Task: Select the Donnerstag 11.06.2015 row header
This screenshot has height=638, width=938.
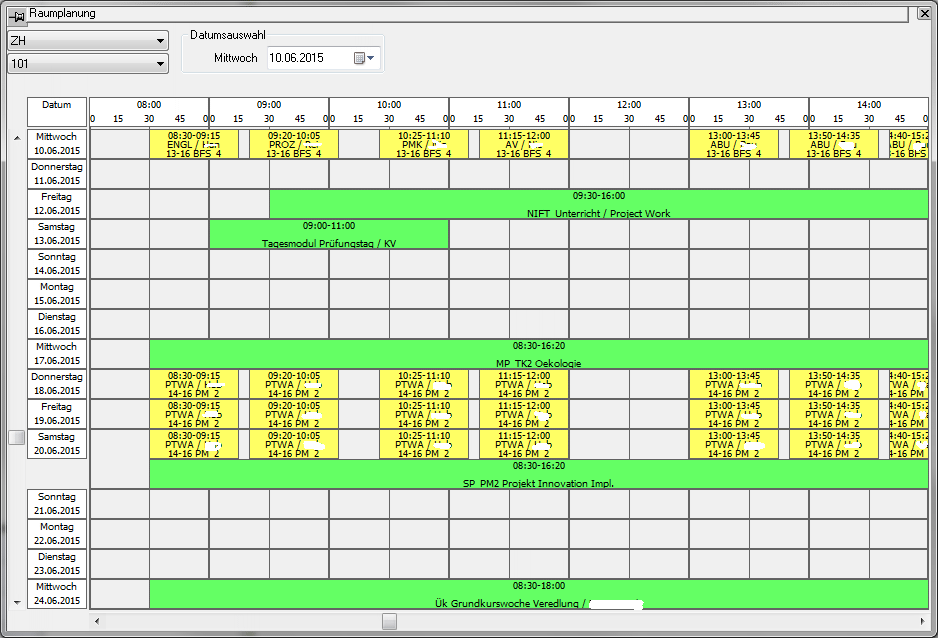Action: click(x=57, y=174)
